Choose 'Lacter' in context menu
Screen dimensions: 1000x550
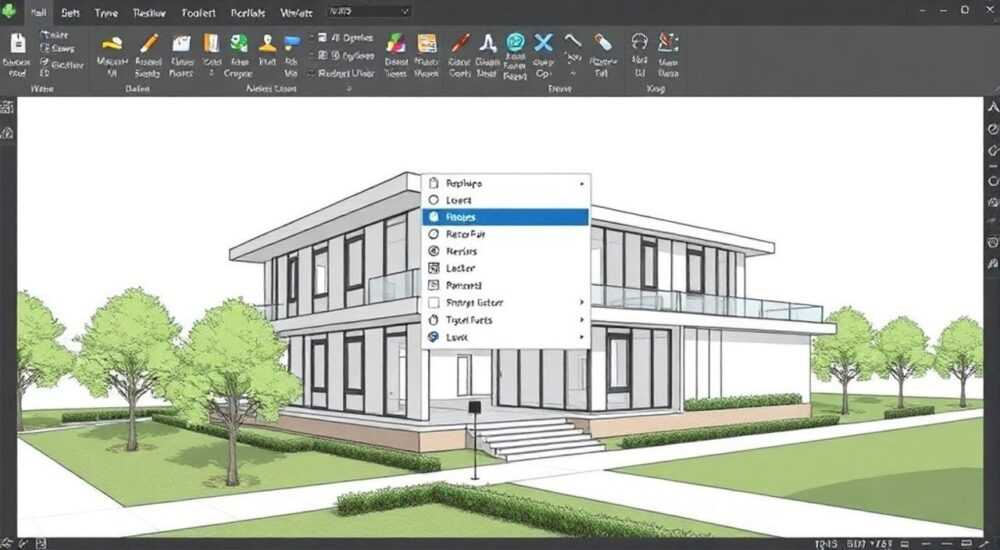pos(506,269)
